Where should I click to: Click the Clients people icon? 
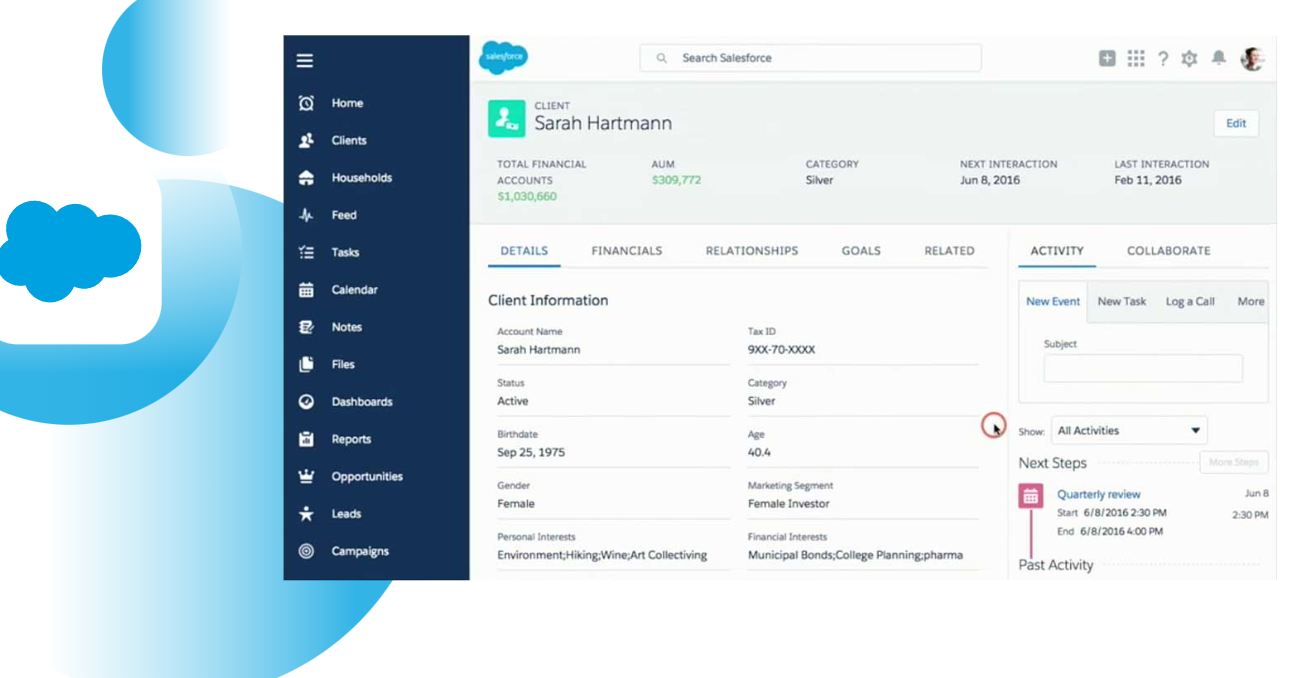tap(306, 141)
